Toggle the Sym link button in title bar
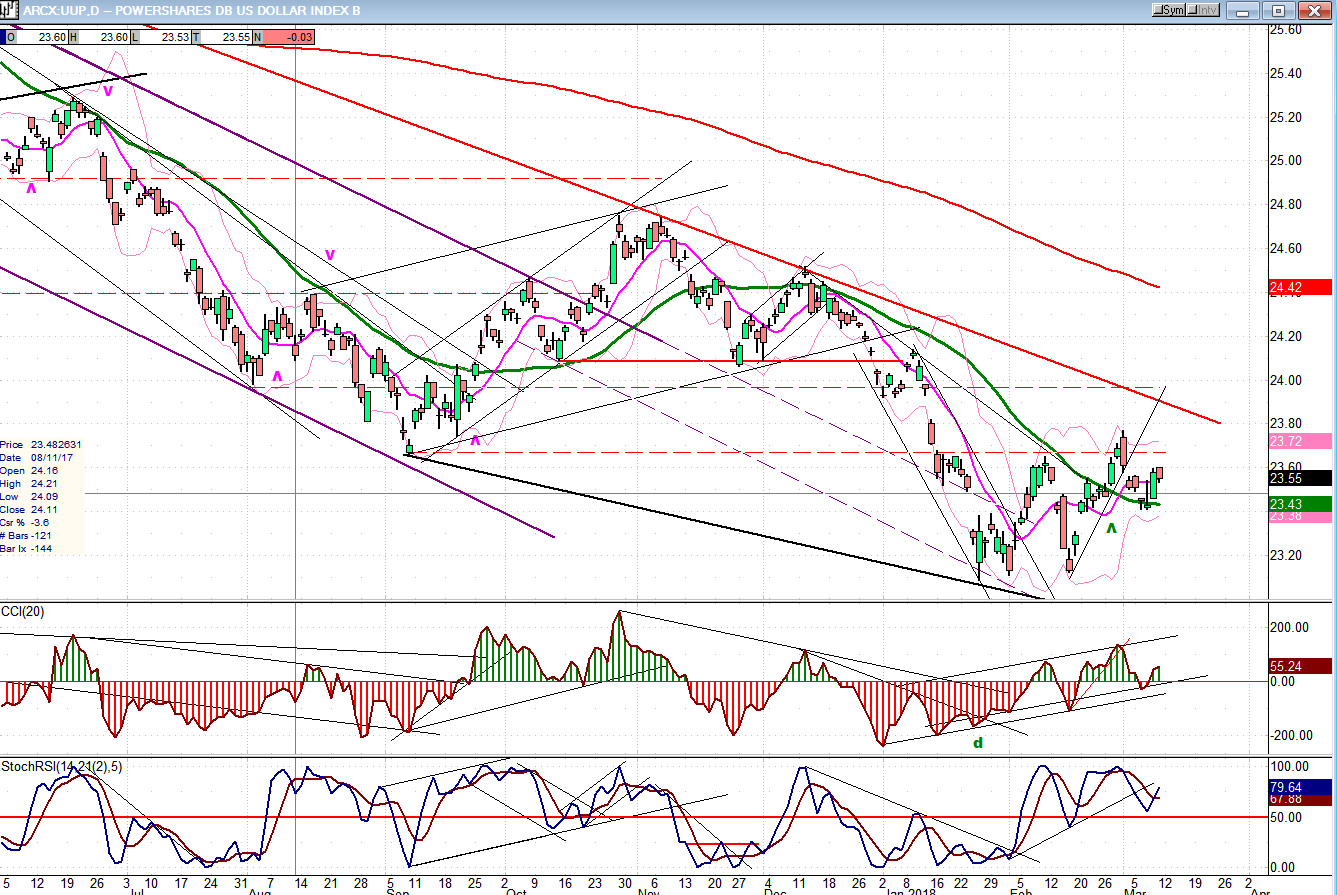 (x=1170, y=10)
